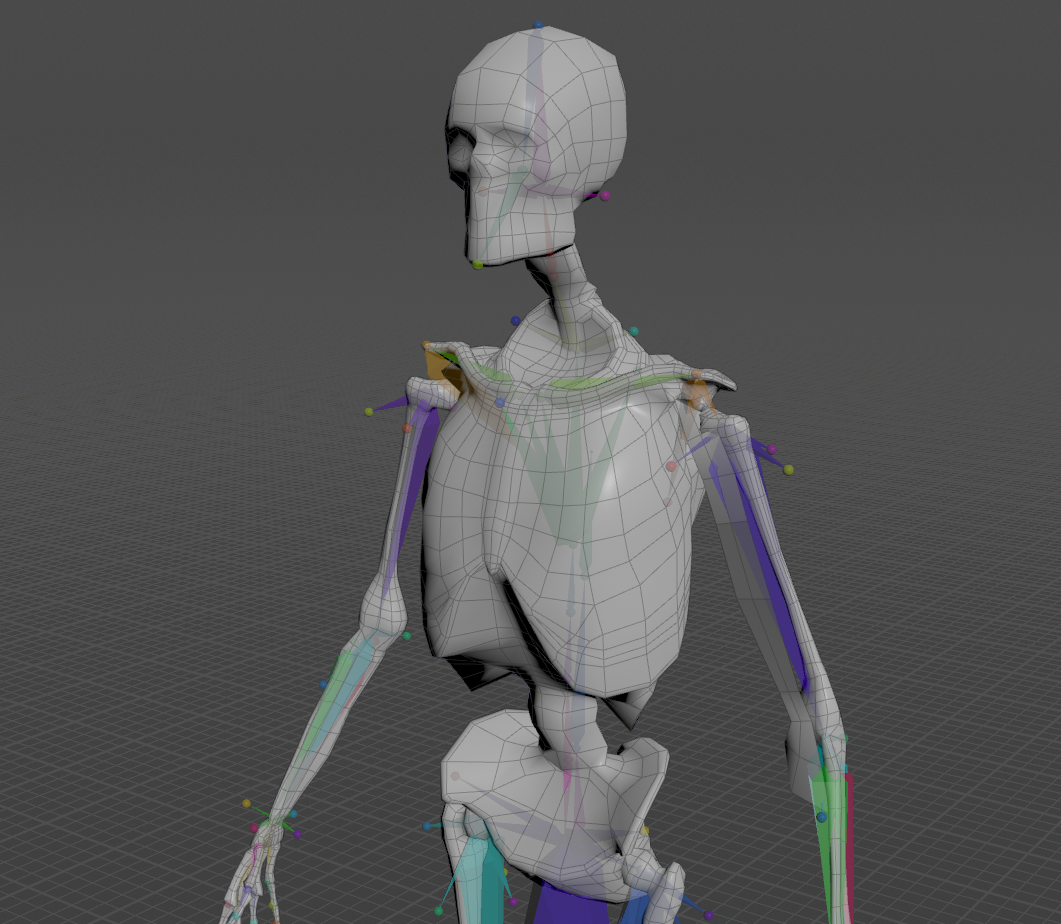Click the blue joint sphere at the neck base

[x=515, y=320]
